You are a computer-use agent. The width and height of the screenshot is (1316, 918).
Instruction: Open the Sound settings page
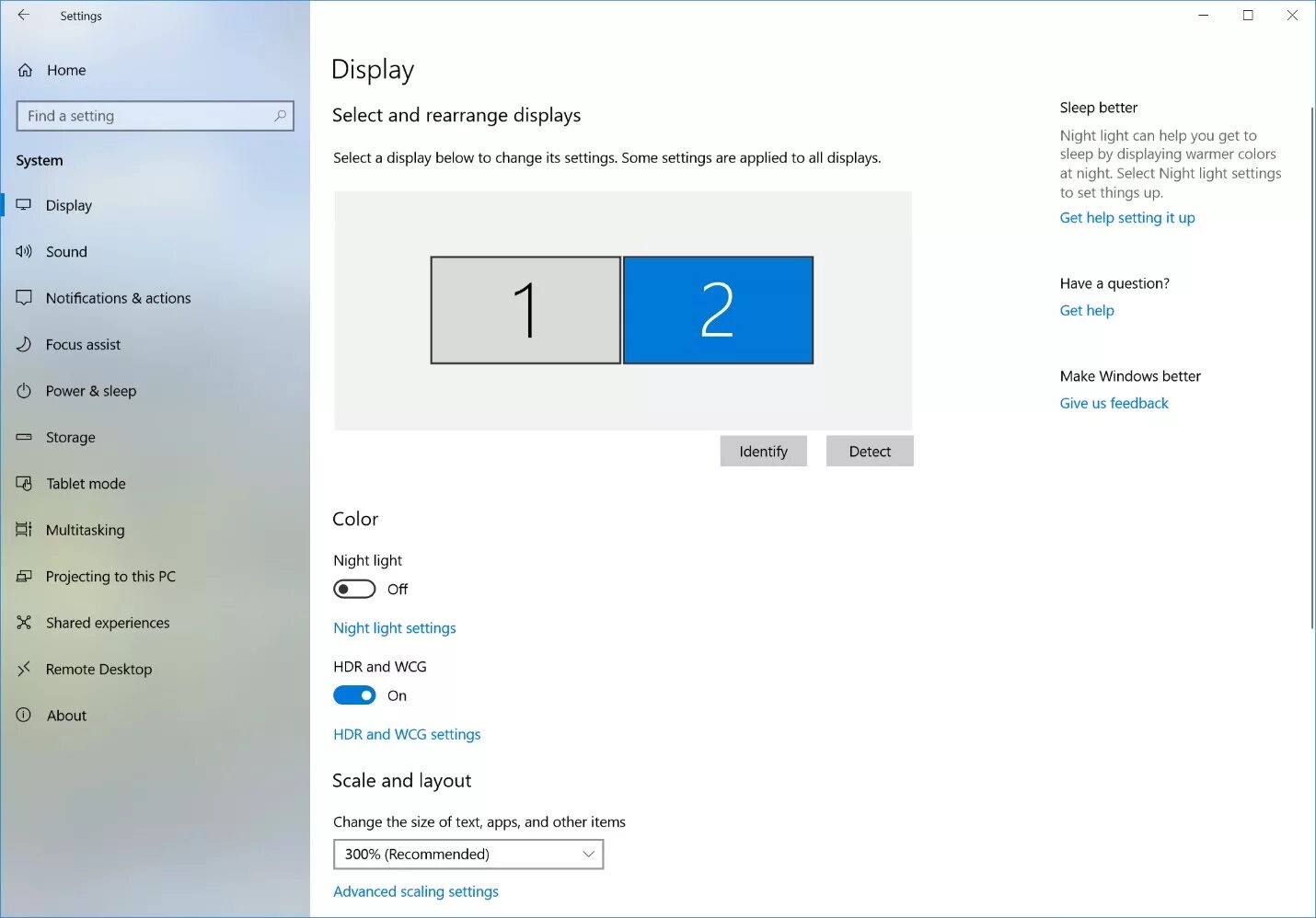(66, 251)
